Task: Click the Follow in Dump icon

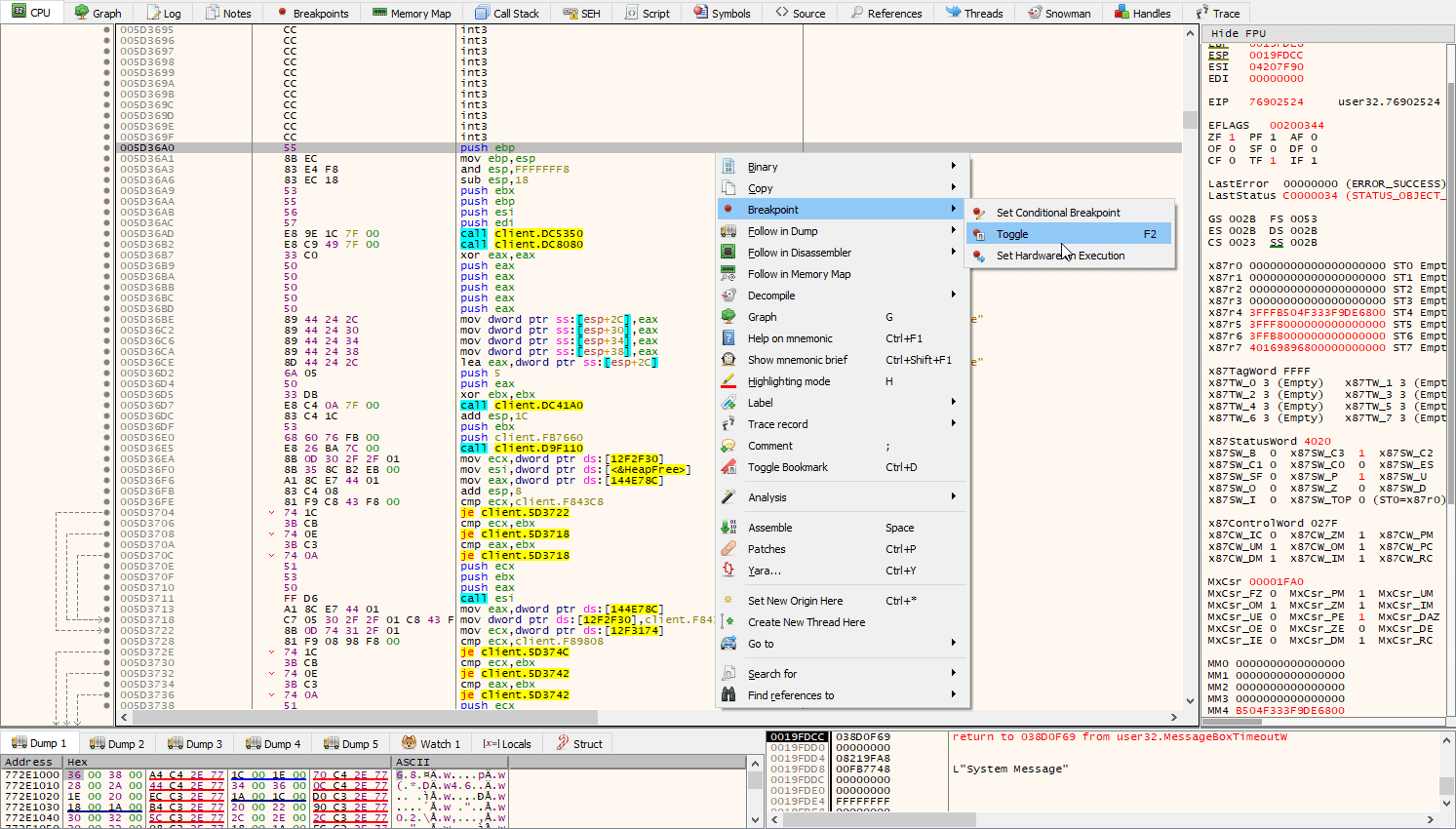Action: coord(728,231)
